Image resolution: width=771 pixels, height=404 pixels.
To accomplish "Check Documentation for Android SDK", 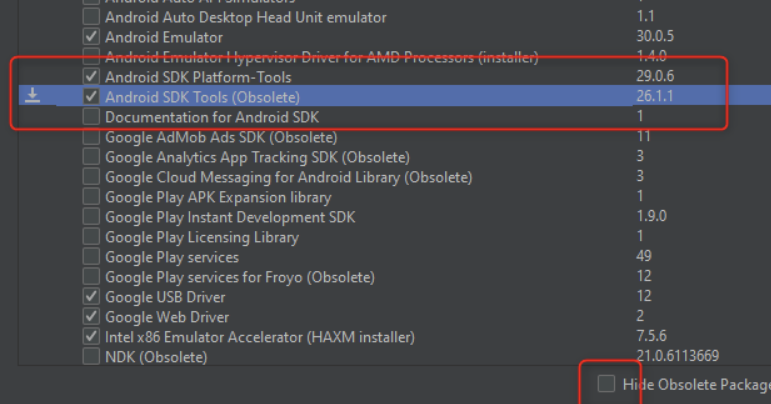I will (x=91, y=116).
